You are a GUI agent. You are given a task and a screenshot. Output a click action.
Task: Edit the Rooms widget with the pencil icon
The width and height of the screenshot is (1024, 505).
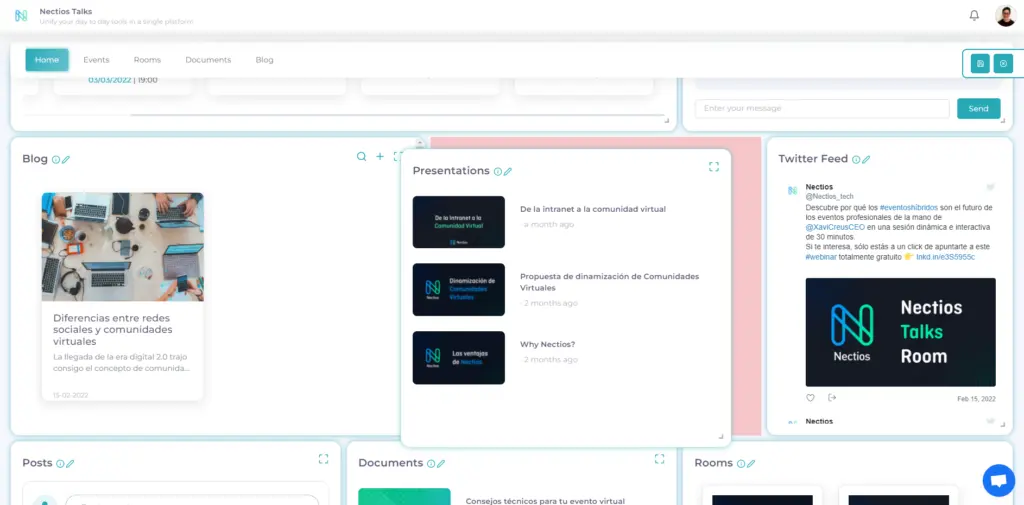(751, 464)
